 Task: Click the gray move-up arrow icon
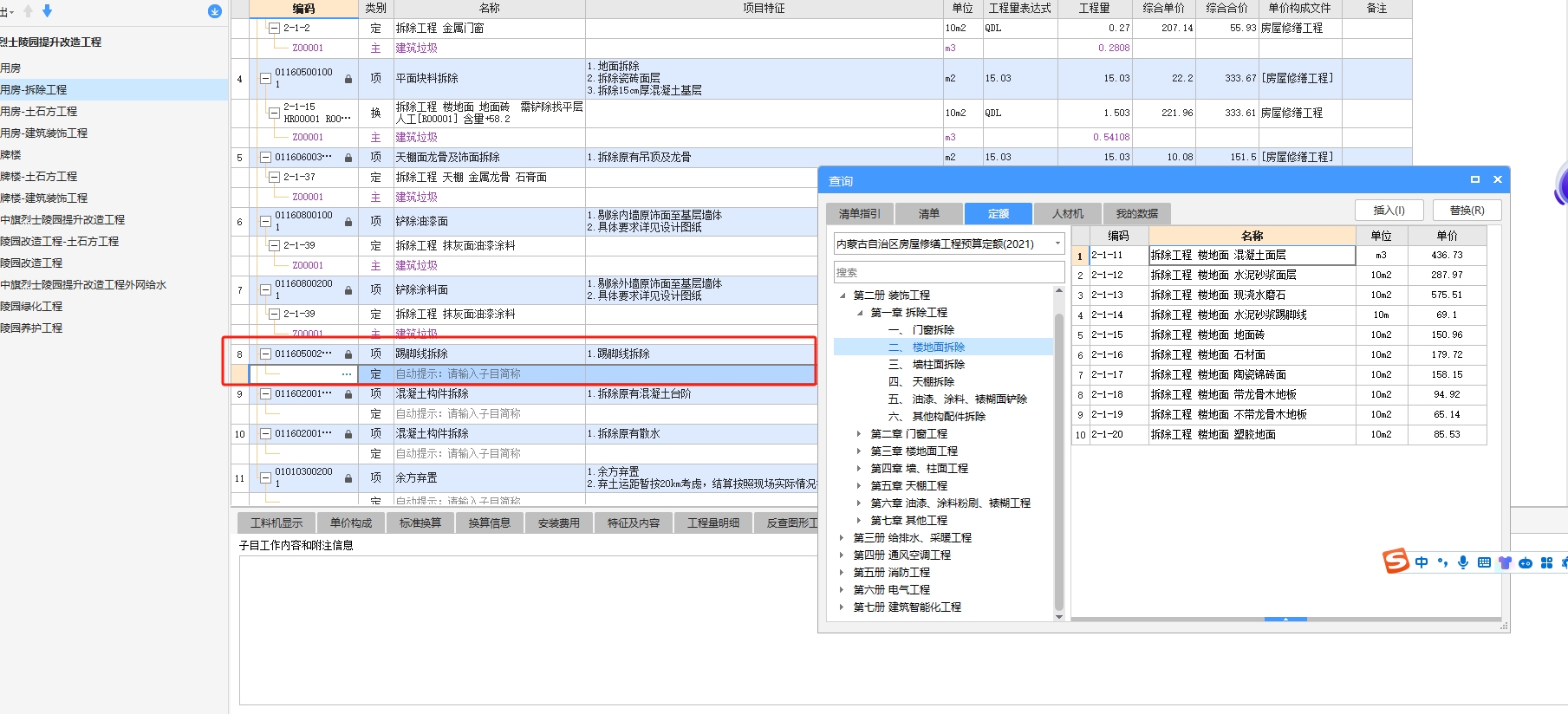[28, 11]
